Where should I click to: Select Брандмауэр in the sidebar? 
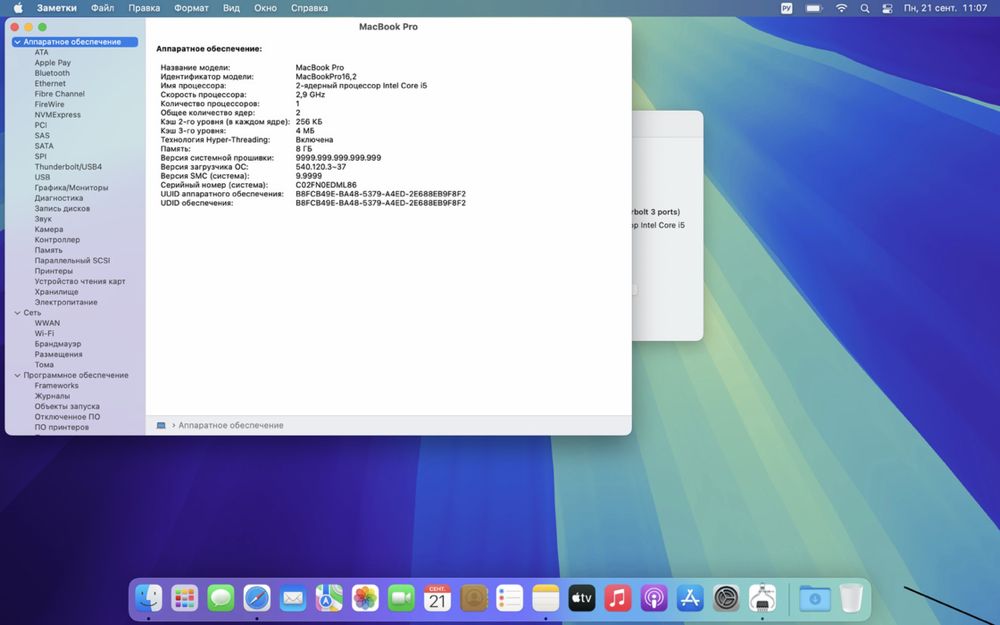point(58,344)
